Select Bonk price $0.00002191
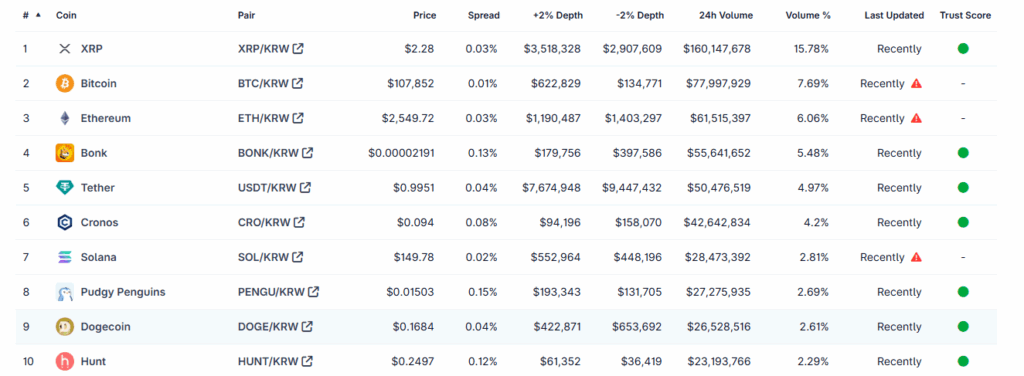 tap(402, 153)
